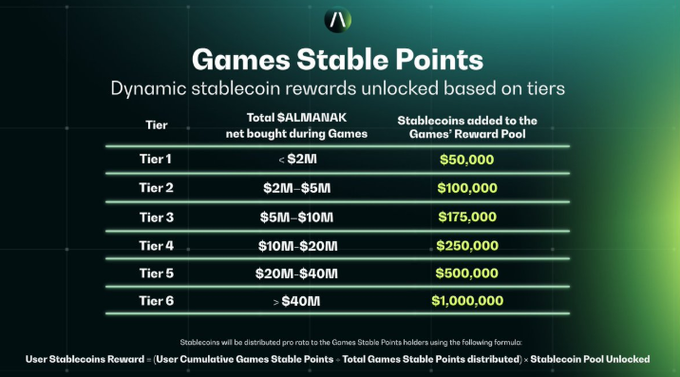Click the $10M-$20M range cell
680x377 pixels.
coord(298,246)
